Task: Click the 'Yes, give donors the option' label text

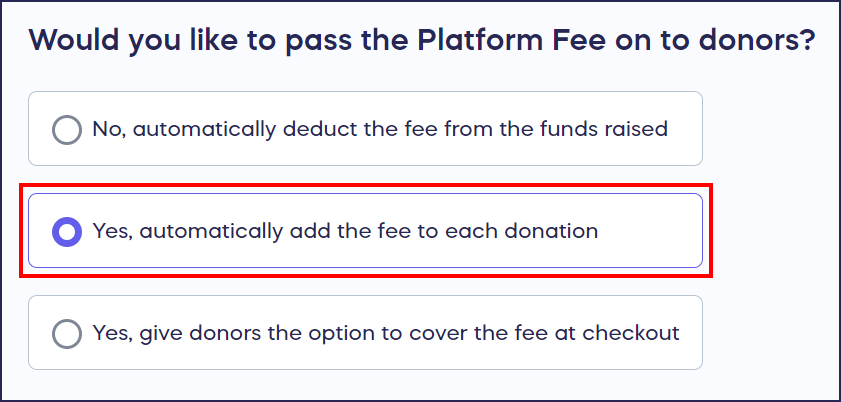Action: point(386,333)
